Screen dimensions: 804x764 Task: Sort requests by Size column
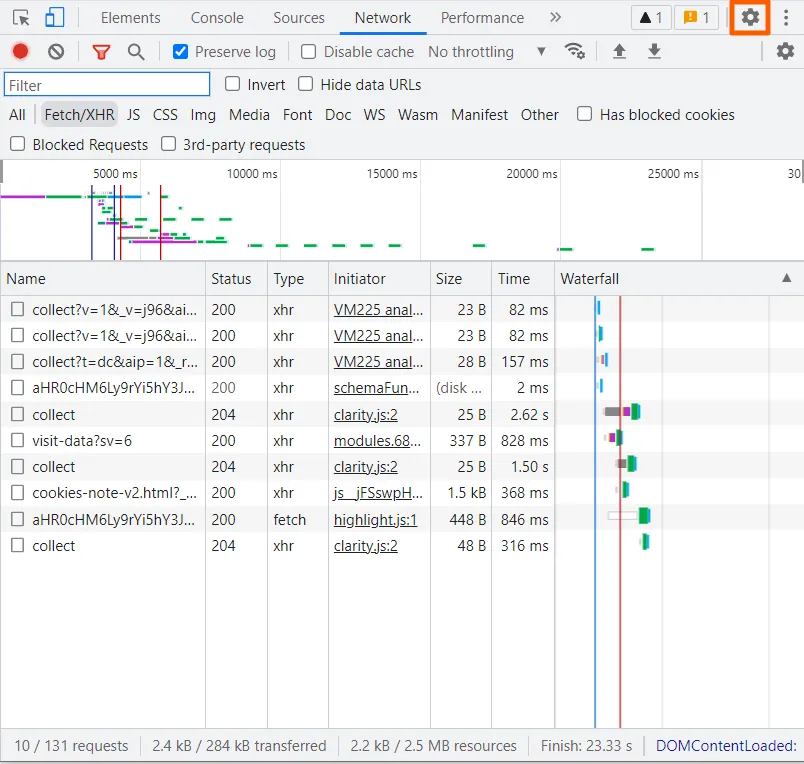(x=461, y=278)
